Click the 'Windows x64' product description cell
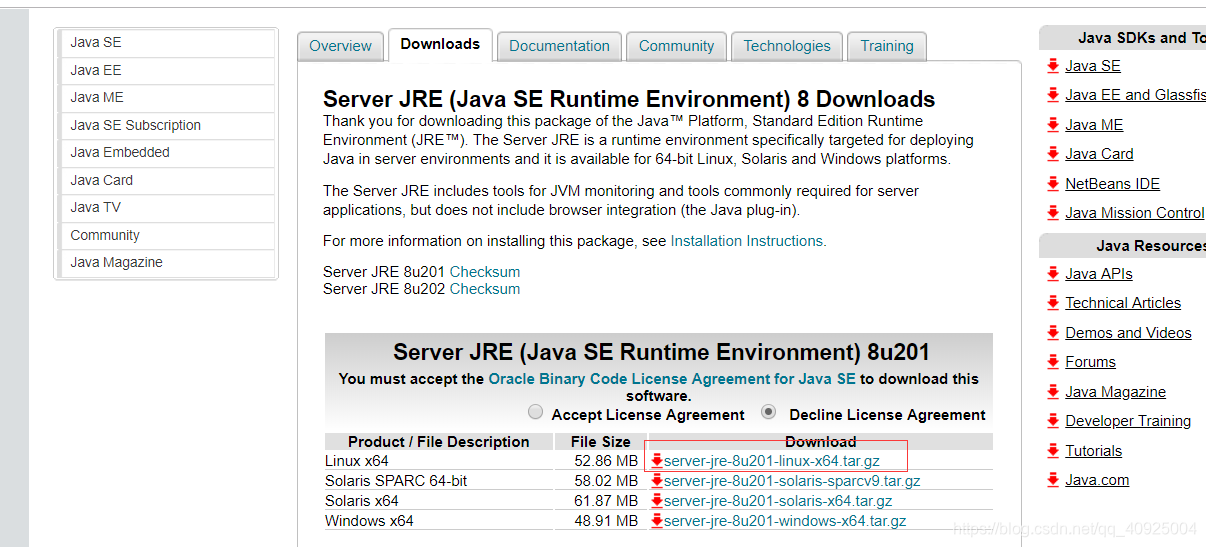The image size is (1206, 547). click(439, 521)
